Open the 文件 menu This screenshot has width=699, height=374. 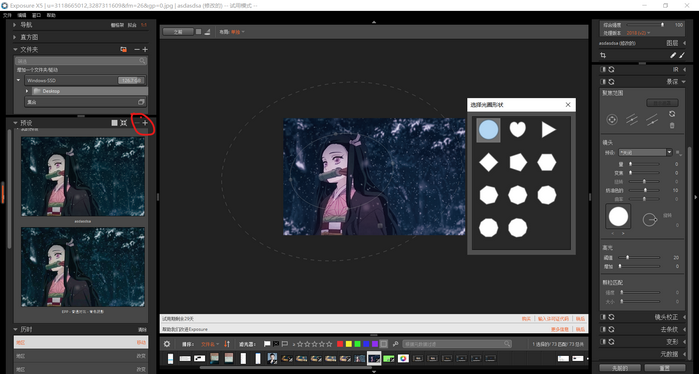click(x=7, y=15)
